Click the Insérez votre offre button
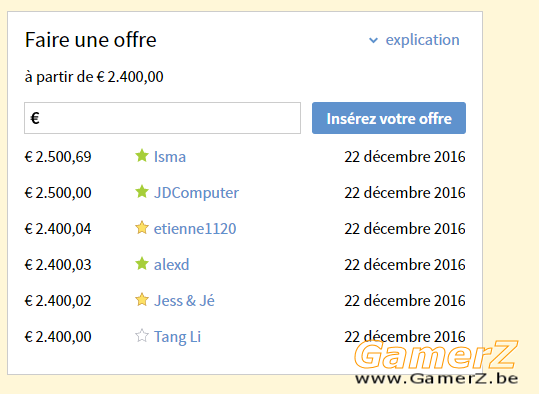Viewport: 539px width, 394px height. click(x=389, y=118)
